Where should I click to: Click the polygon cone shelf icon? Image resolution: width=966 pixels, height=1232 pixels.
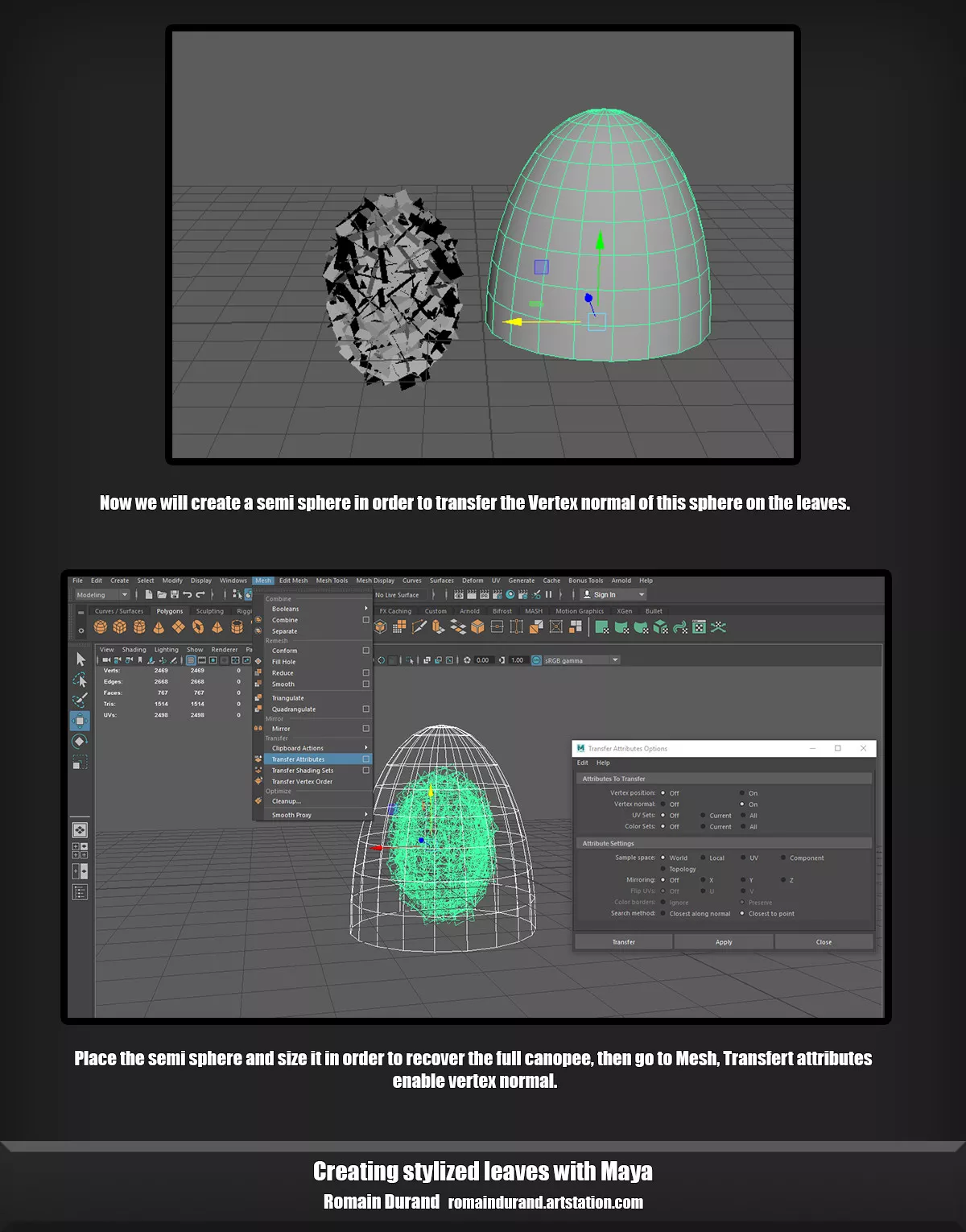coord(159,627)
